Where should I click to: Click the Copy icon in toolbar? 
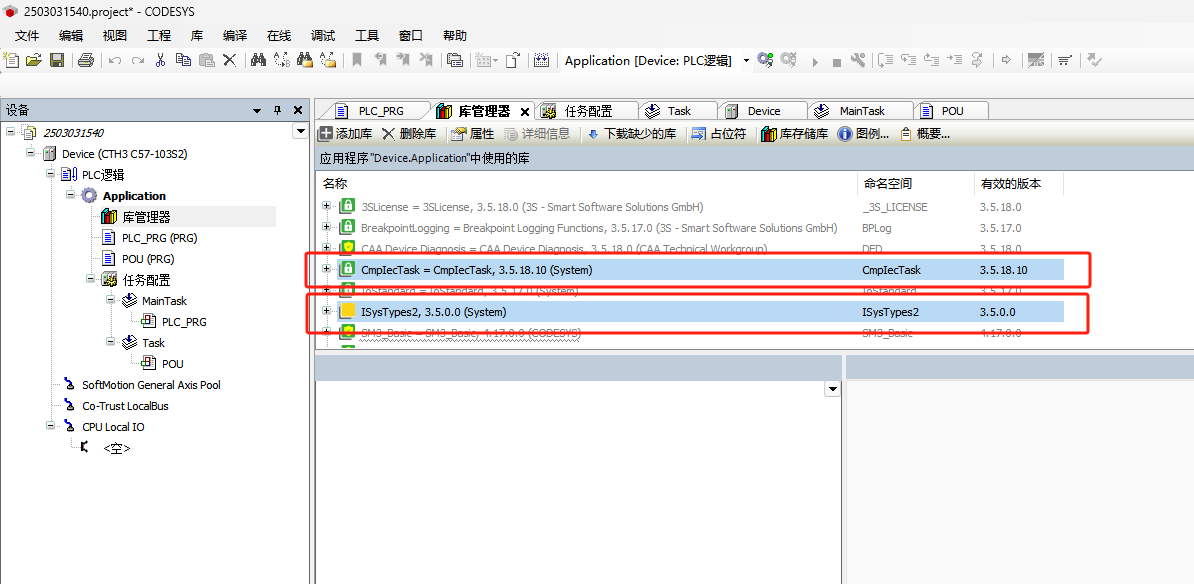pos(184,60)
